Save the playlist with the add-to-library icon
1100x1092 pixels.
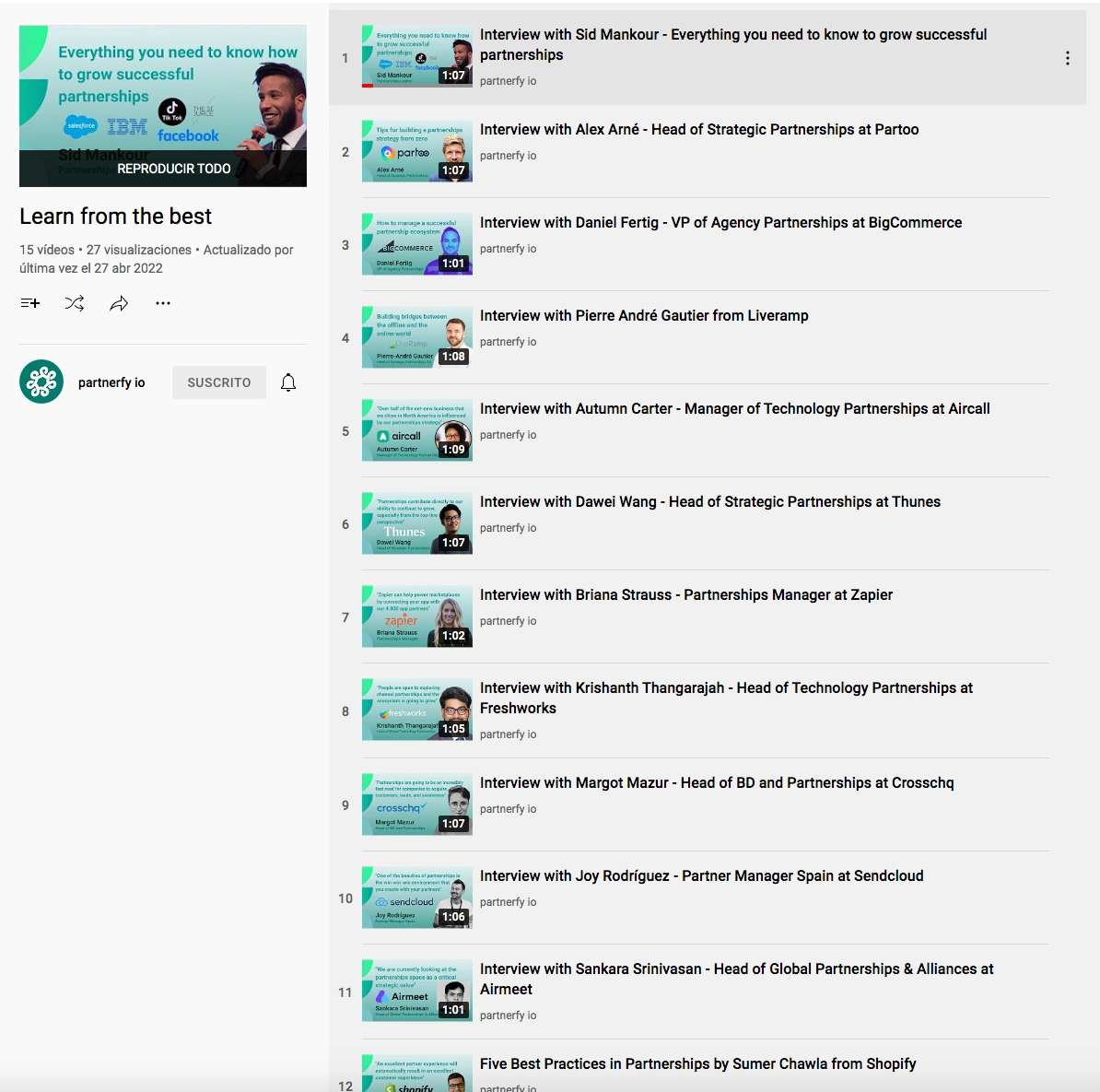tap(30, 303)
